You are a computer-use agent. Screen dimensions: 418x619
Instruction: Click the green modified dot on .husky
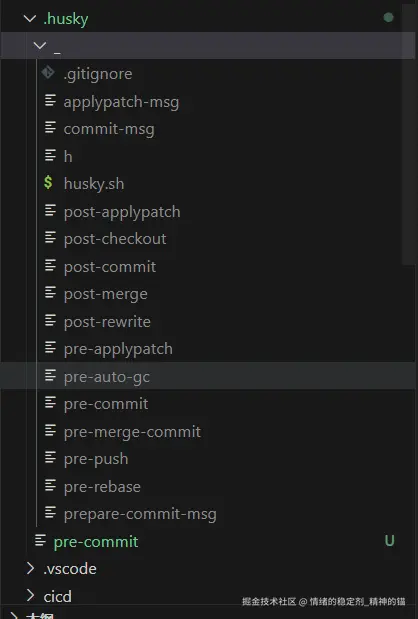tap(388, 17)
